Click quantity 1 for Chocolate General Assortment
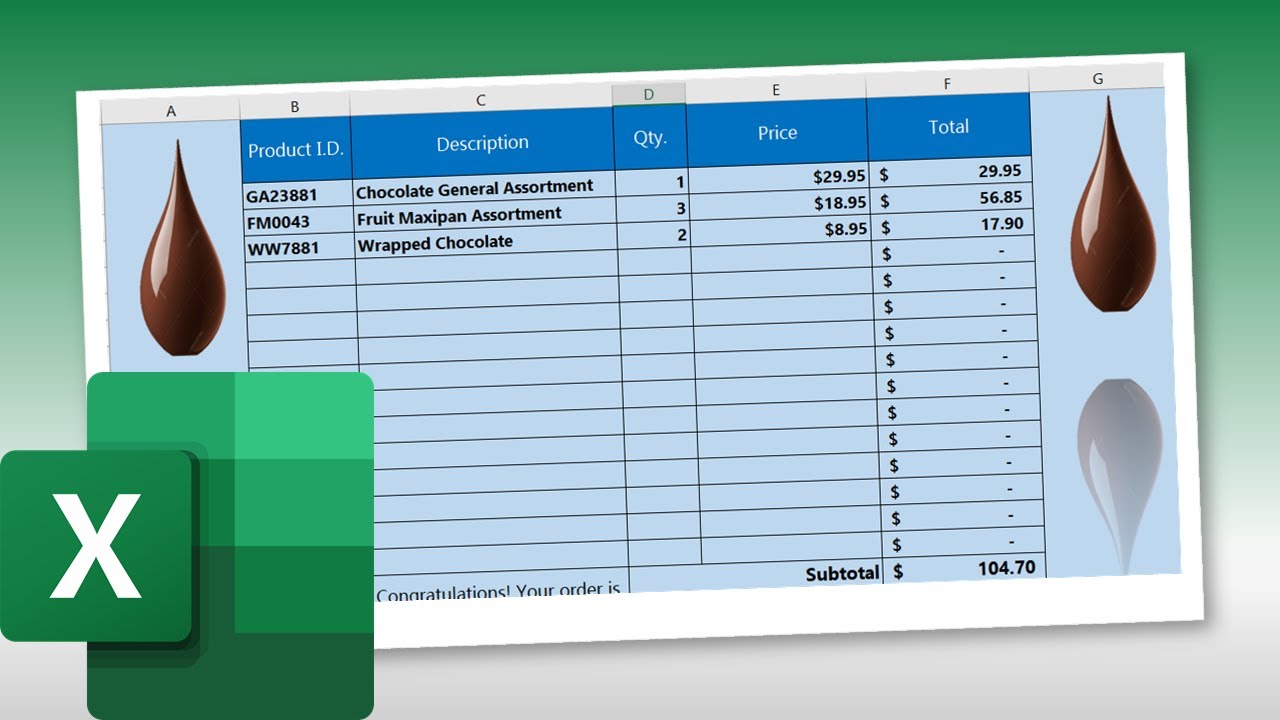 [x=653, y=182]
